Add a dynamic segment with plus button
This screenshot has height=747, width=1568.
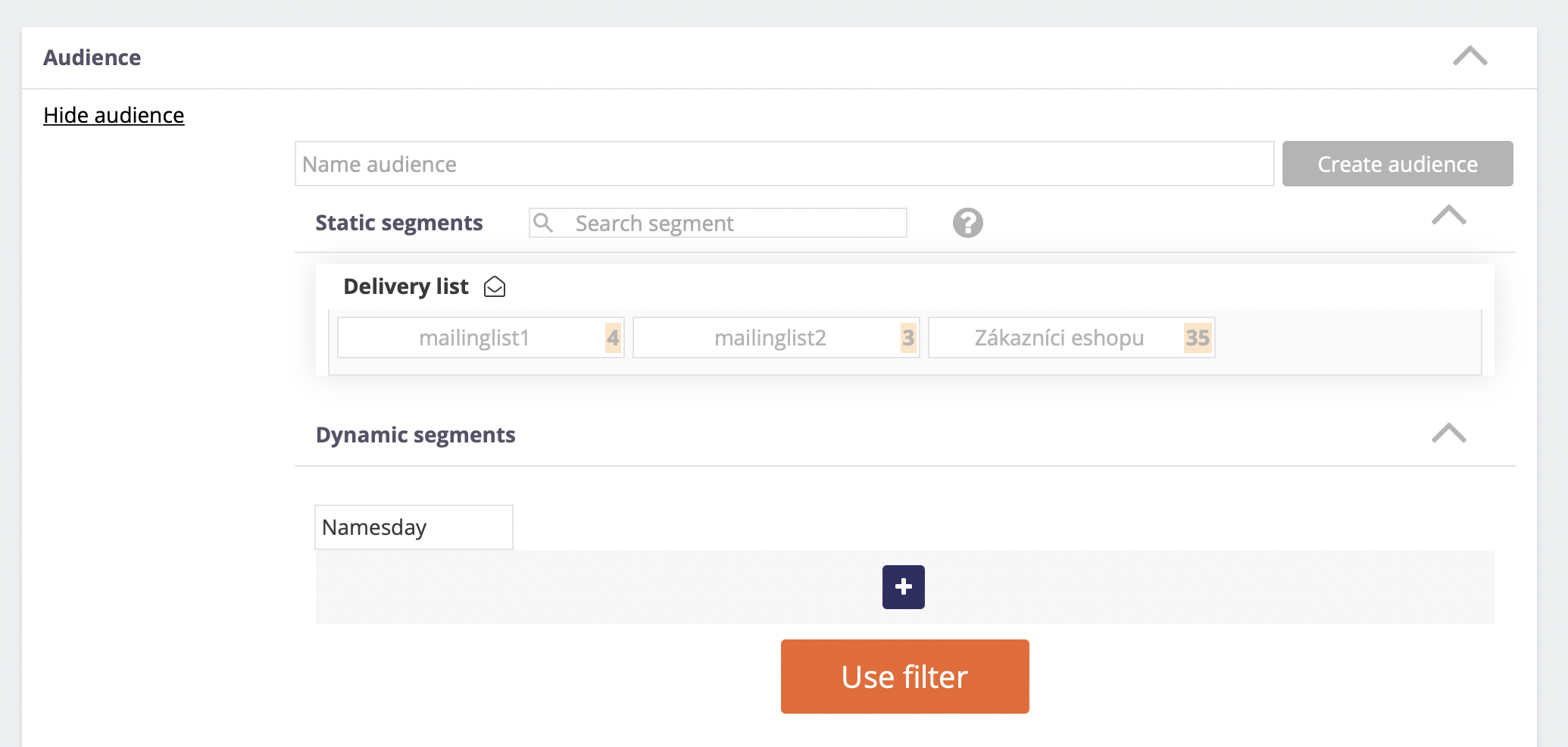(903, 587)
